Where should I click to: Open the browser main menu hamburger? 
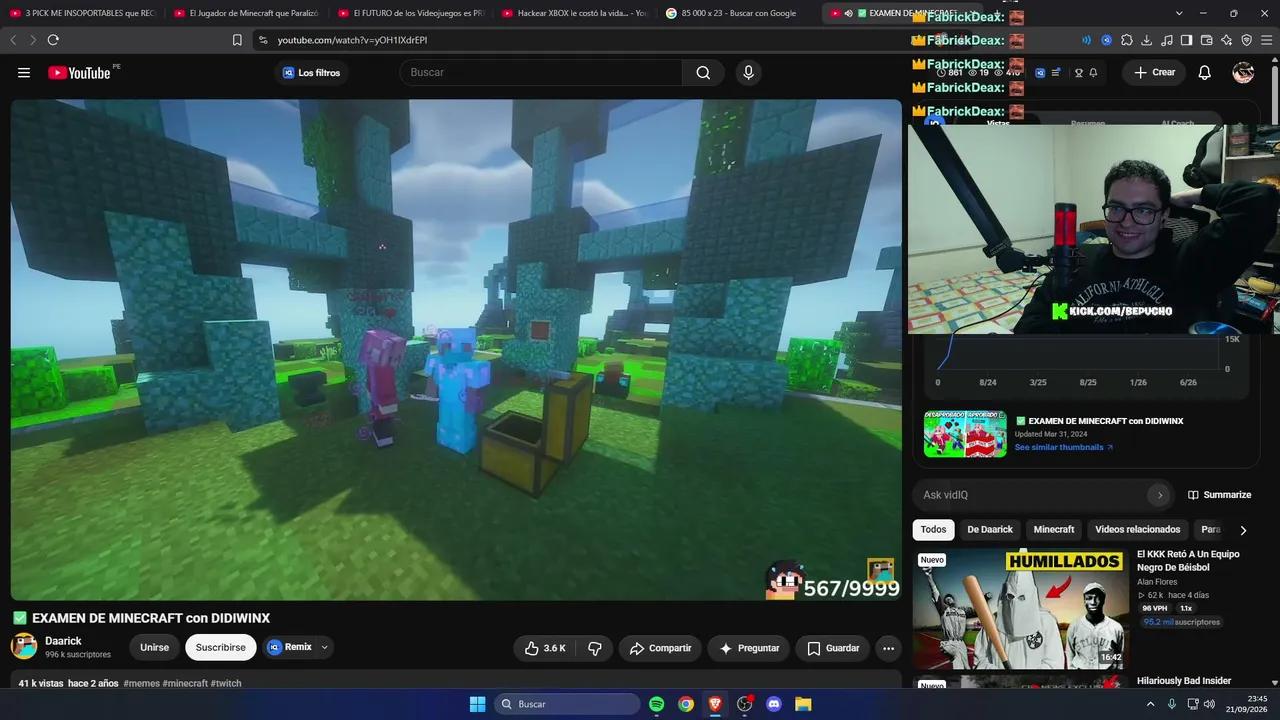pyautogui.click(x=1266, y=40)
